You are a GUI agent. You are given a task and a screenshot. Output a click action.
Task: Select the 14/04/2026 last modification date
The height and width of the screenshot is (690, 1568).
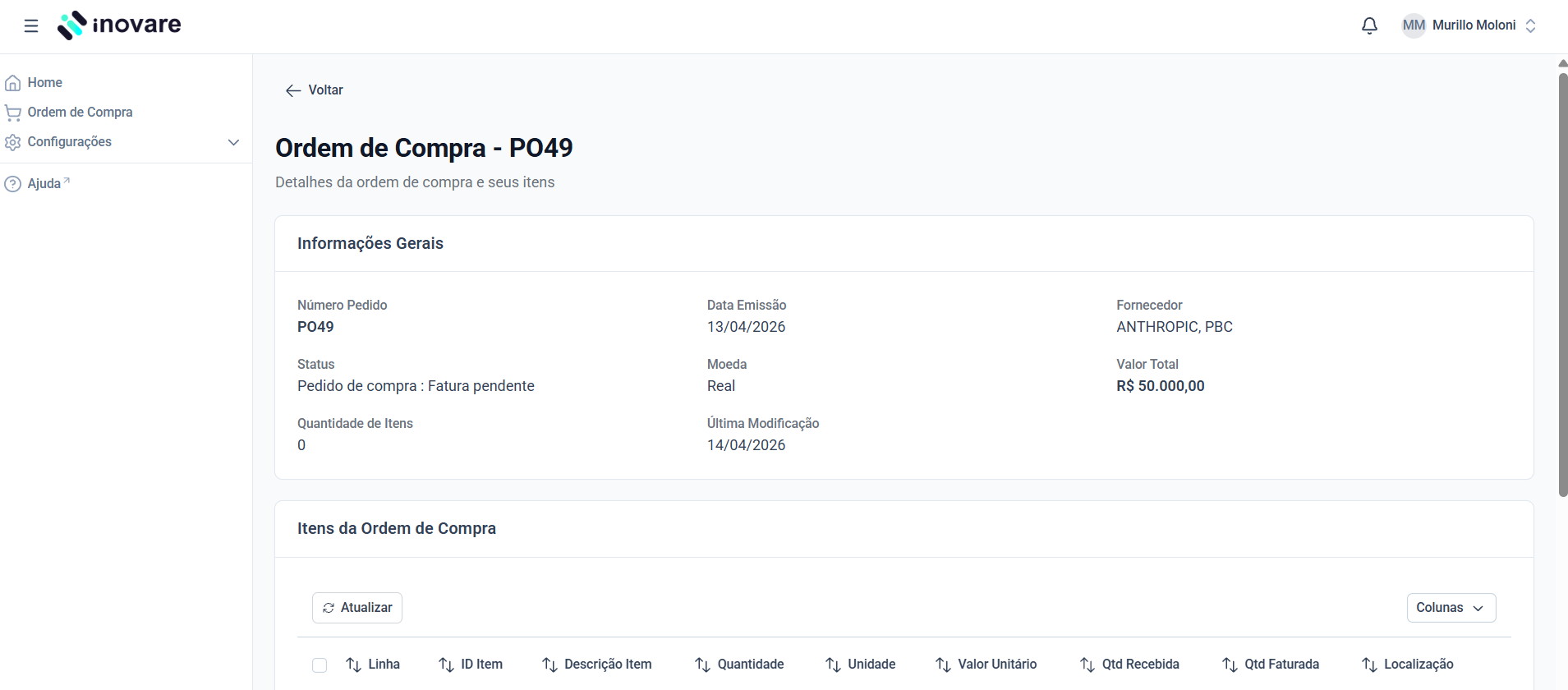[746, 445]
